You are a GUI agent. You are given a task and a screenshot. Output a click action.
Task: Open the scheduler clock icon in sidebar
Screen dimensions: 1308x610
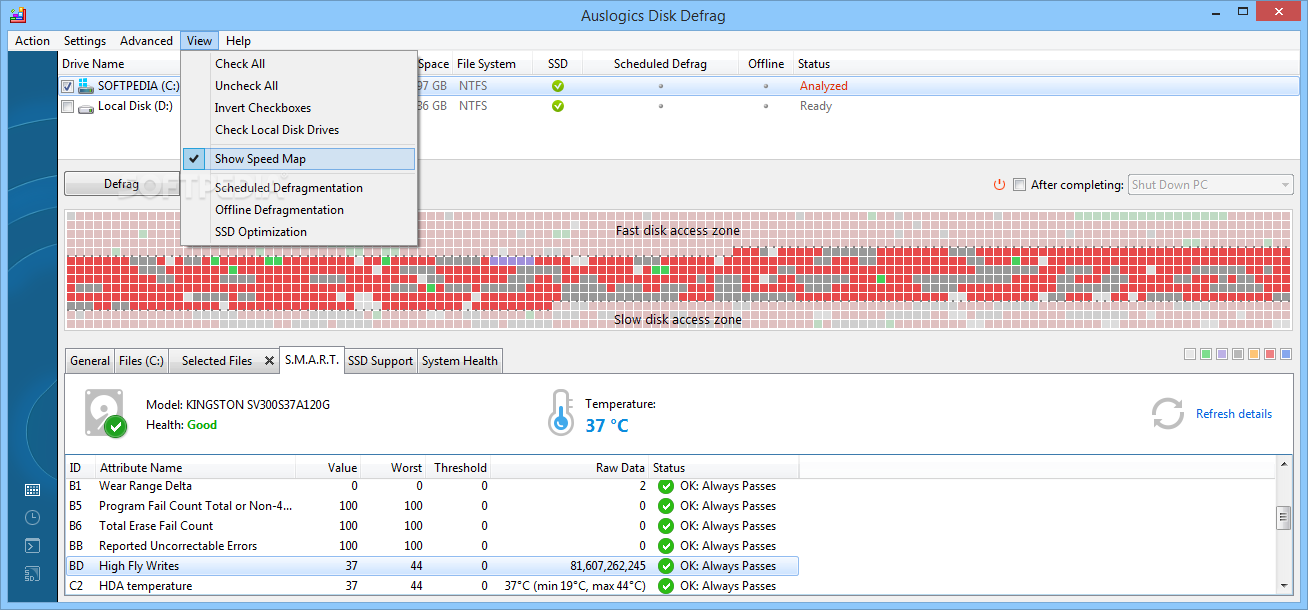point(32,518)
